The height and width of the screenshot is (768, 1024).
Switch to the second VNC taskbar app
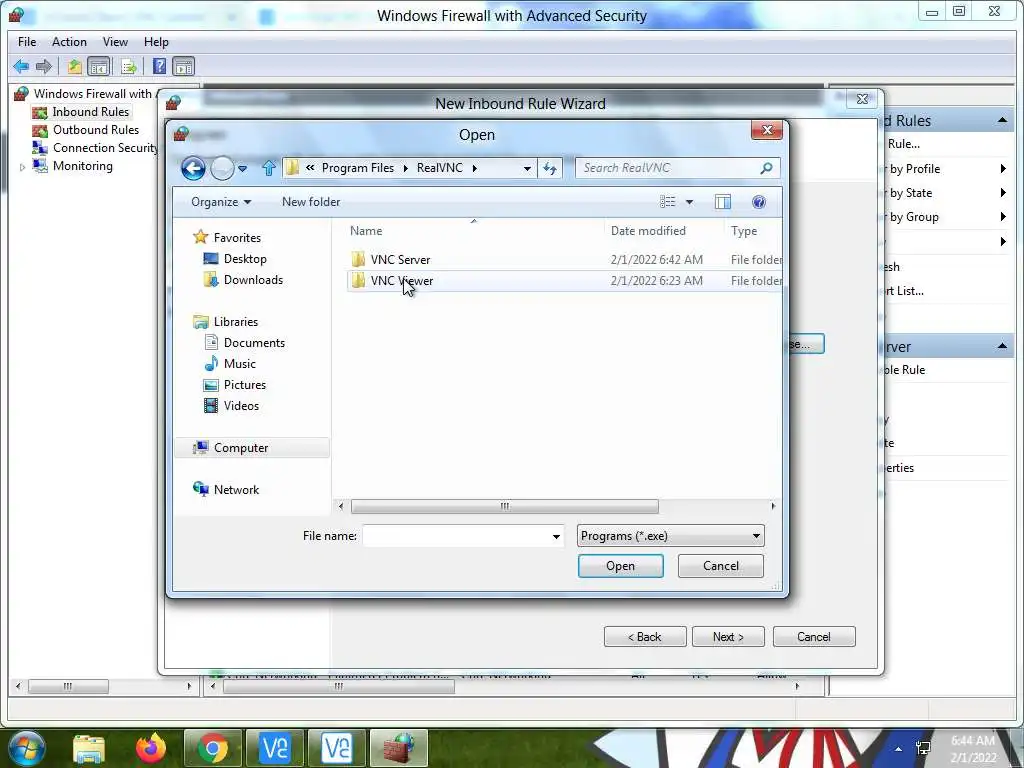click(x=337, y=748)
